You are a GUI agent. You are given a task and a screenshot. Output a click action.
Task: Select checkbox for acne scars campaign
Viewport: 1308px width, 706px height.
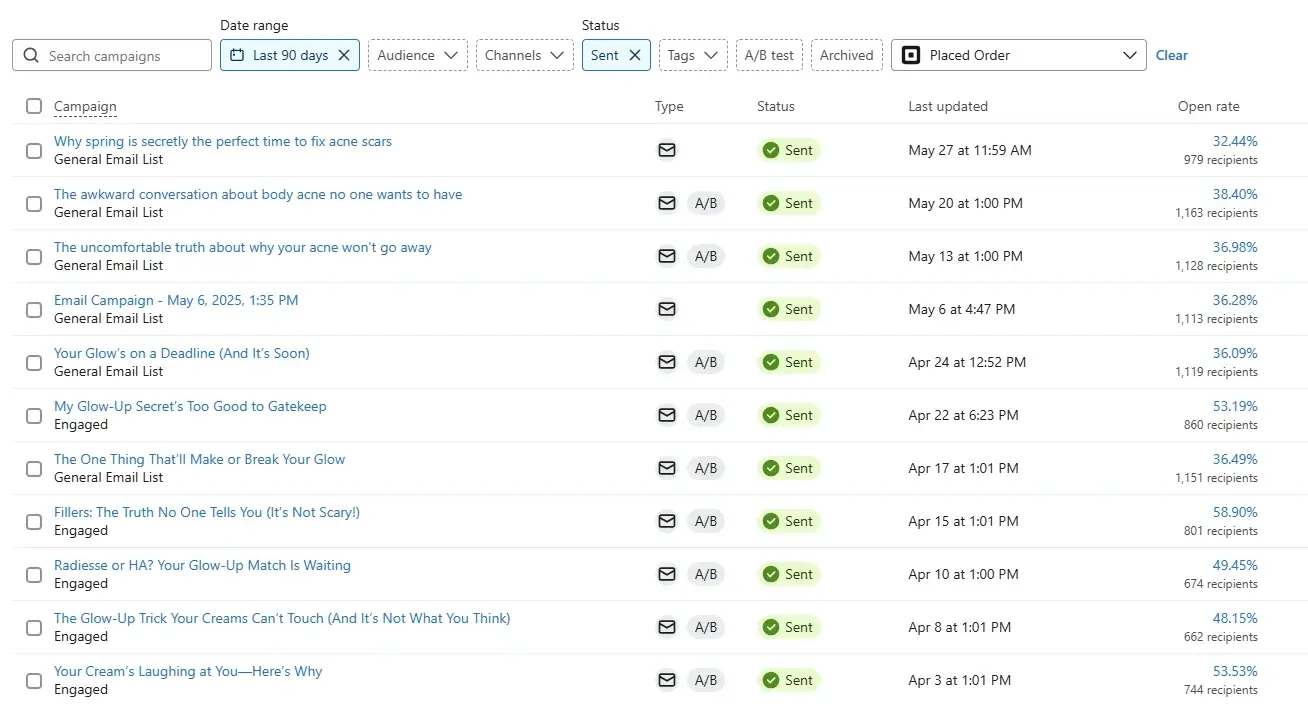click(34, 150)
